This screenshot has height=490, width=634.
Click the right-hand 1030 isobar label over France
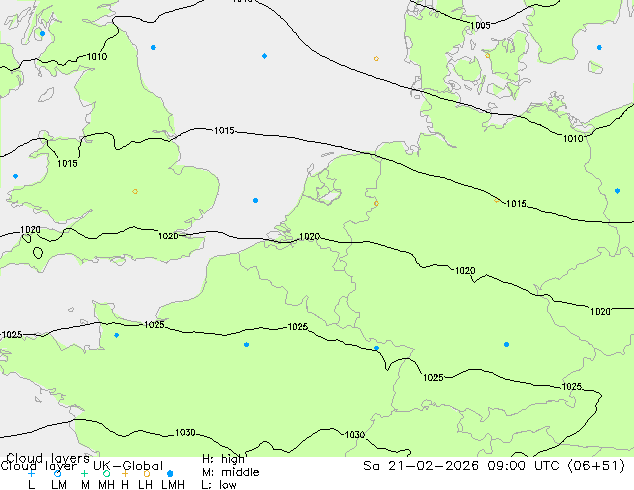click(355, 435)
